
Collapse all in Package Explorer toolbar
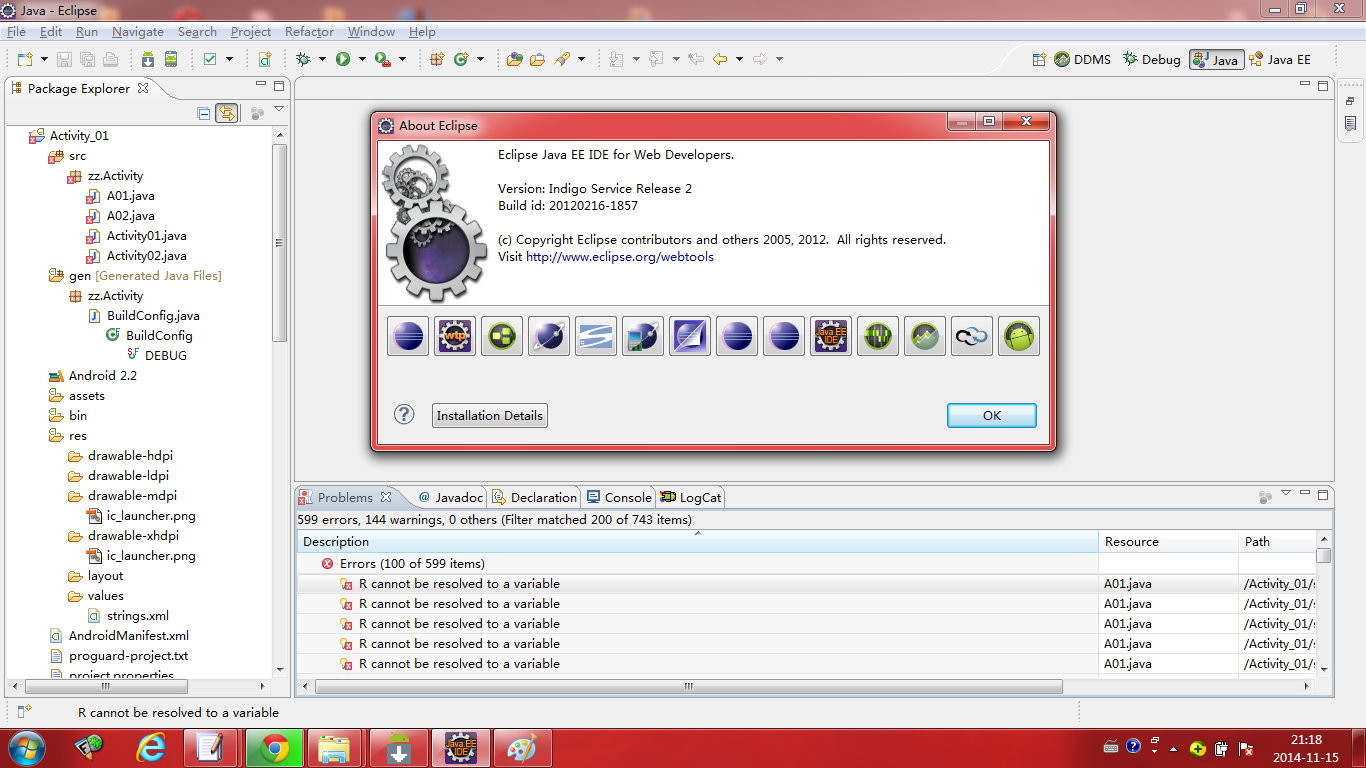[204, 113]
